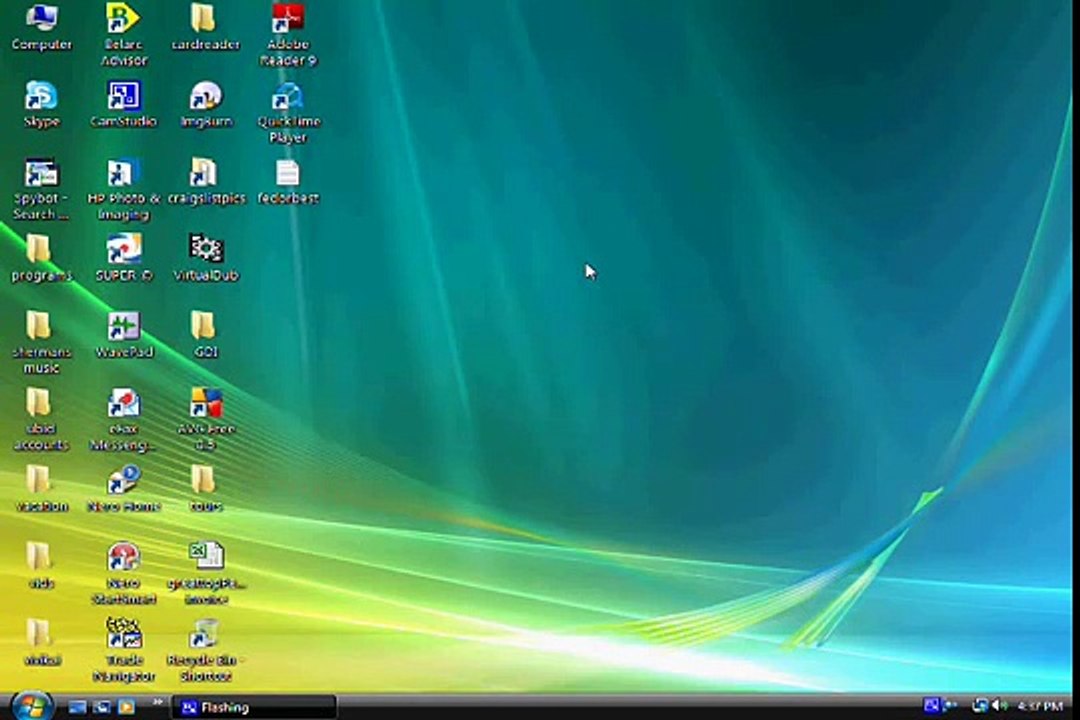Image resolution: width=1080 pixels, height=720 pixels.
Task: Open Recycle Bin - Shortcut icon
Action: point(205,651)
